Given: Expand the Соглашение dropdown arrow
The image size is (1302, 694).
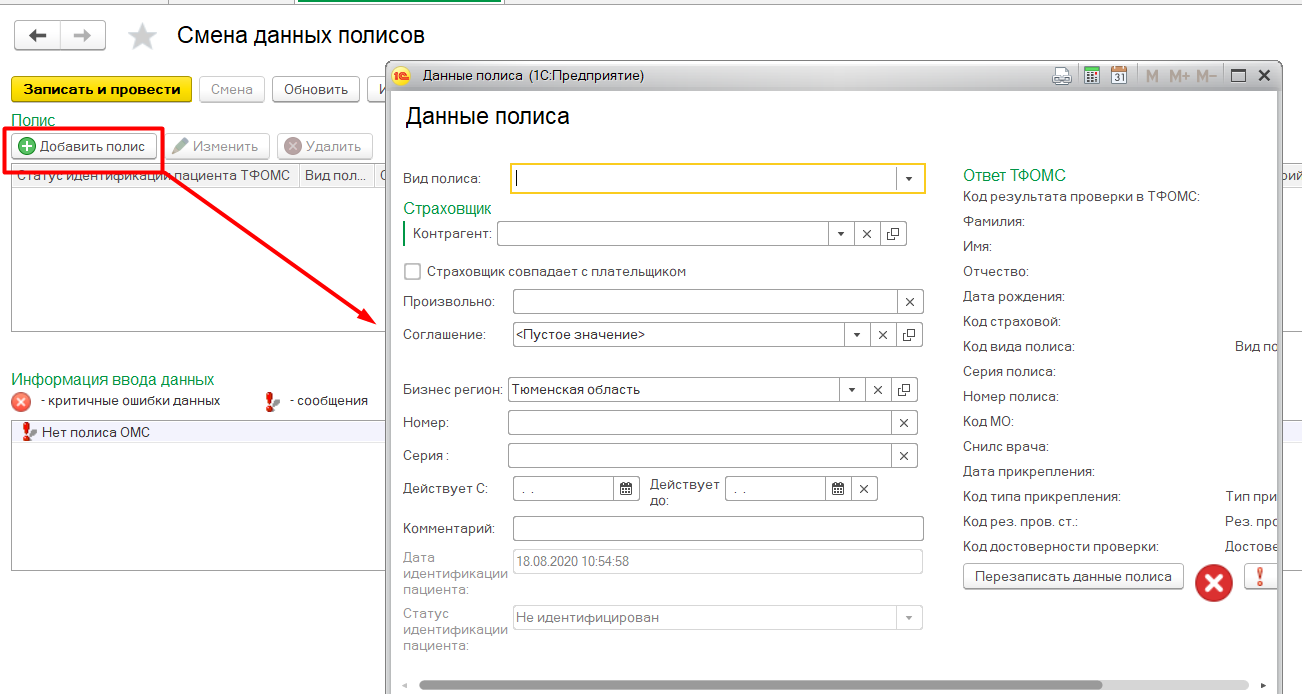Looking at the screenshot, I should [857, 335].
